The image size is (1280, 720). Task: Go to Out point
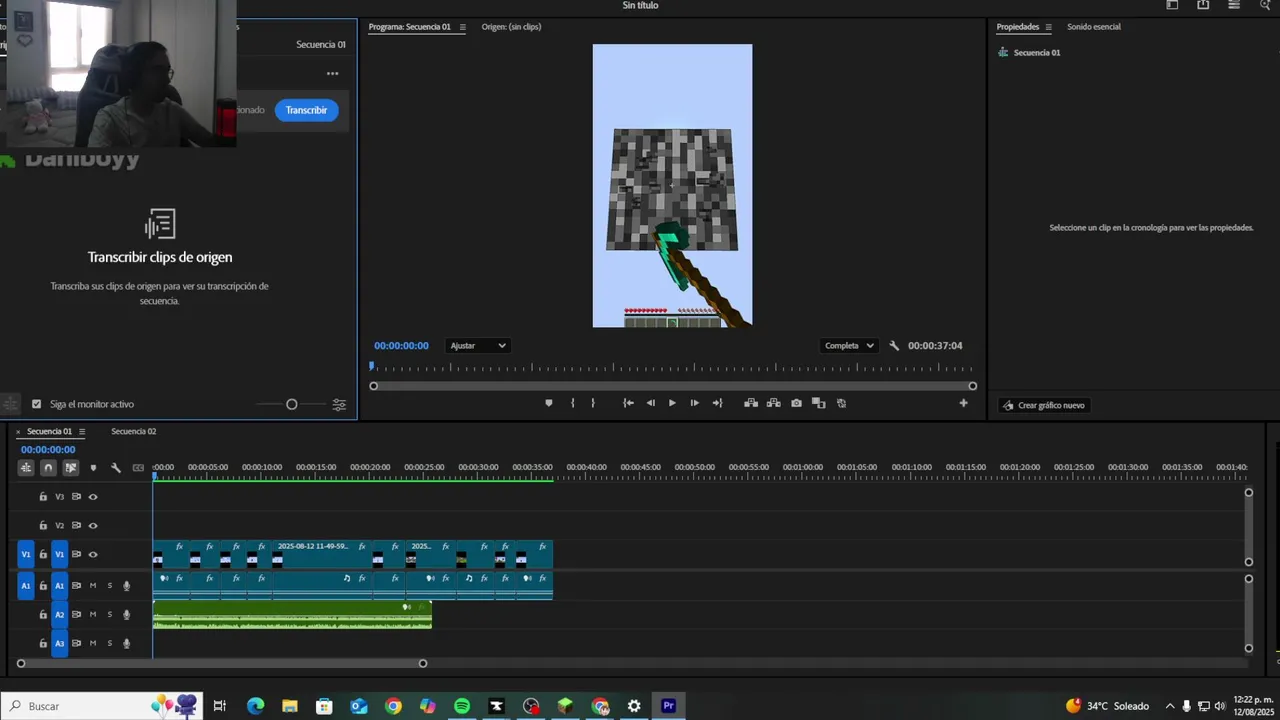[x=717, y=403]
